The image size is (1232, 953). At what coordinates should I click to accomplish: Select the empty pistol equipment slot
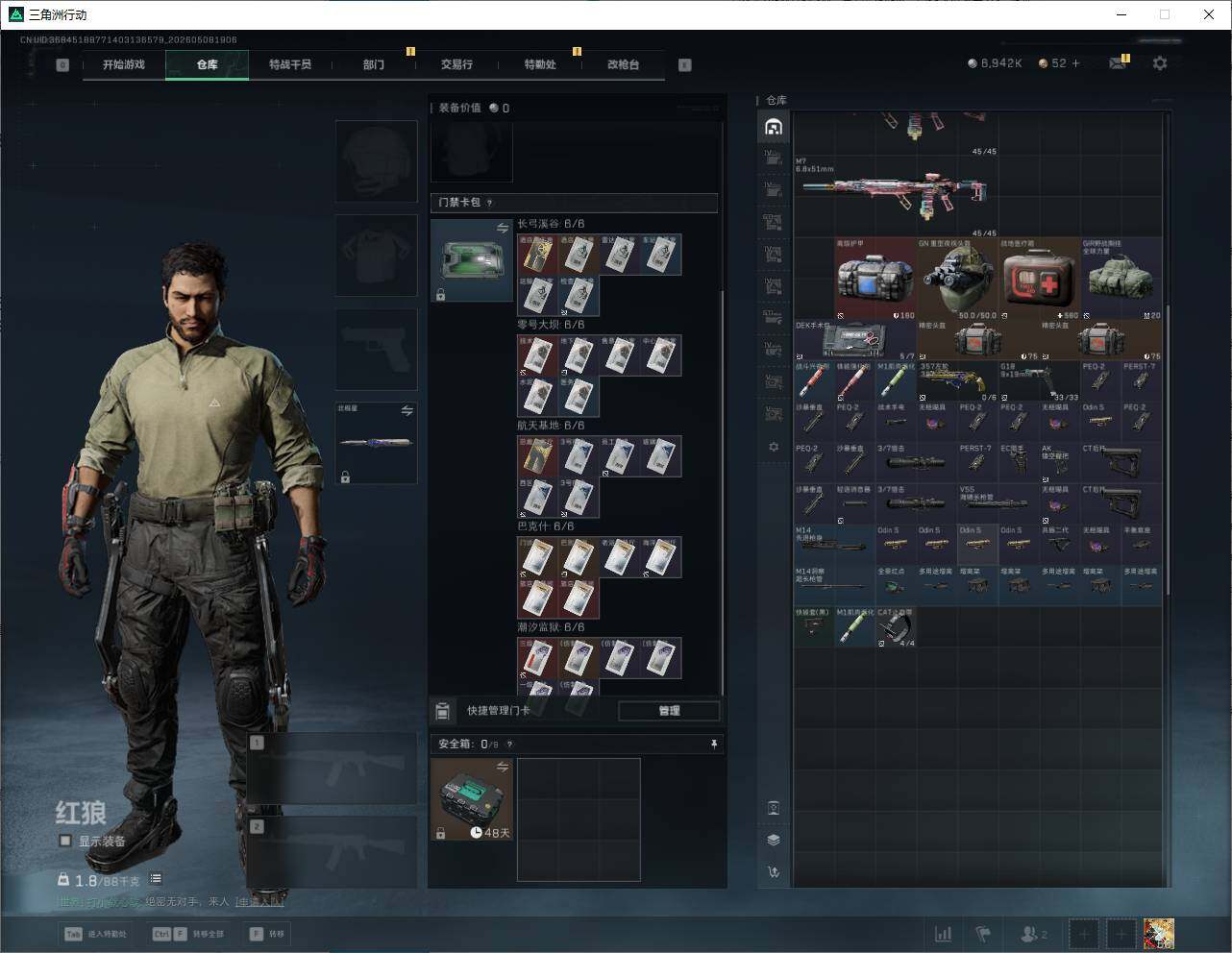tap(377, 349)
